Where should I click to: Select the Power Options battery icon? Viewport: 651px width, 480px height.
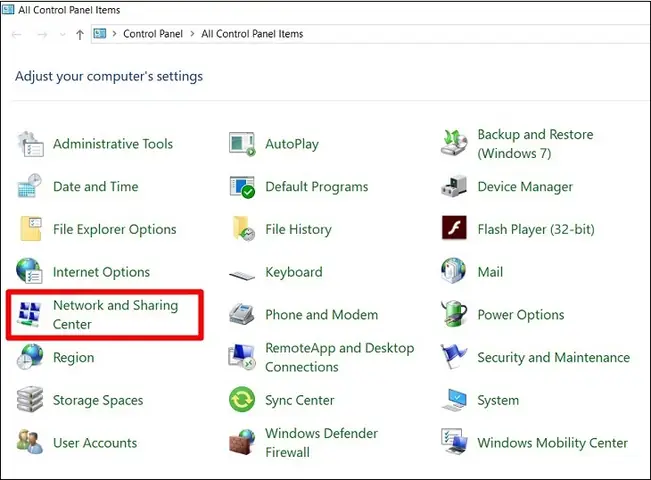click(454, 314)
